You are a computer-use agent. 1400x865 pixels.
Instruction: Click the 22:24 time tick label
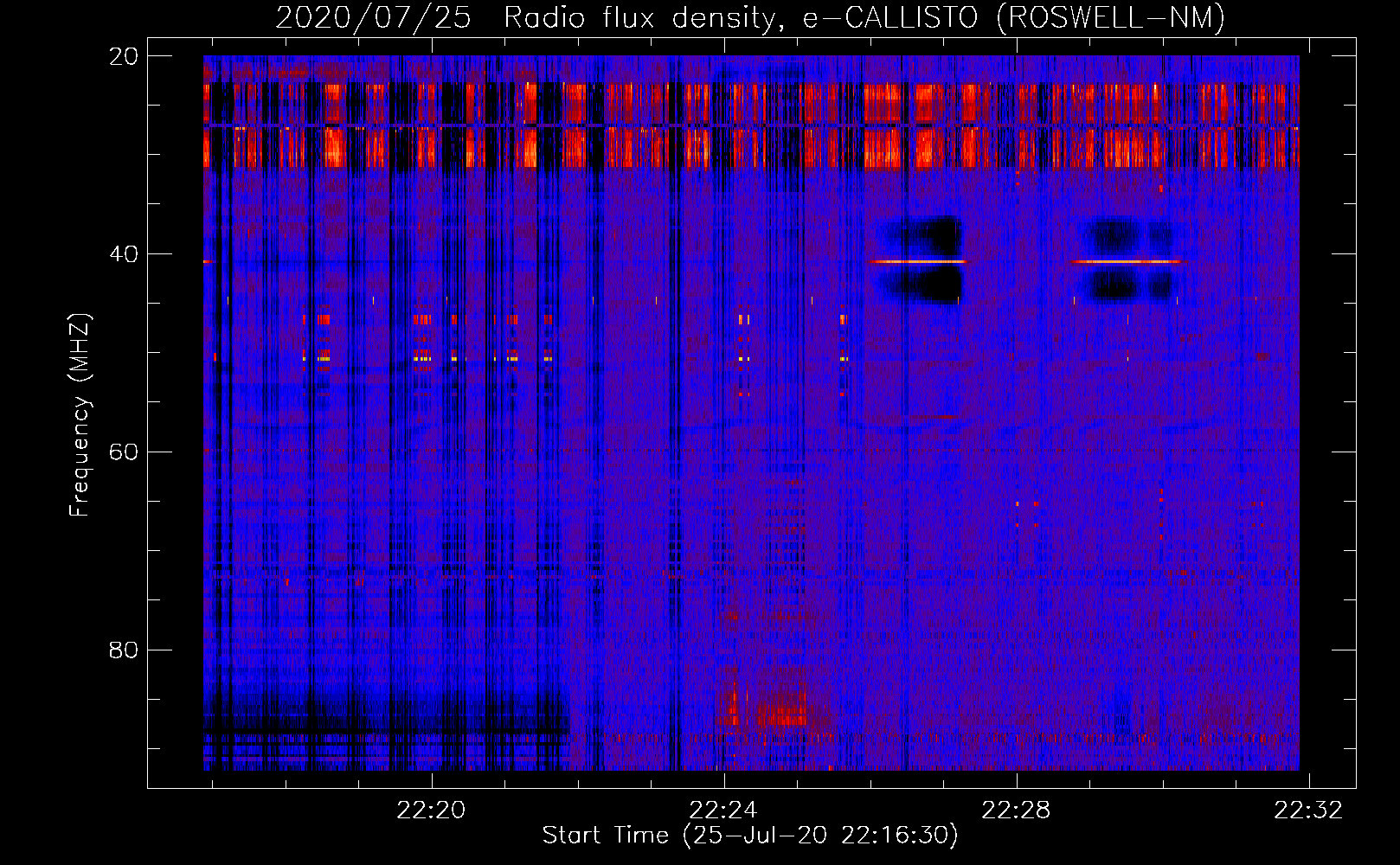point(723,810)
